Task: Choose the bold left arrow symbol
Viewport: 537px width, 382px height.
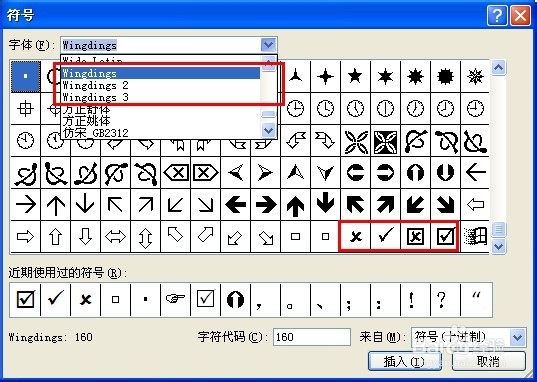Action: coord(236,205)
